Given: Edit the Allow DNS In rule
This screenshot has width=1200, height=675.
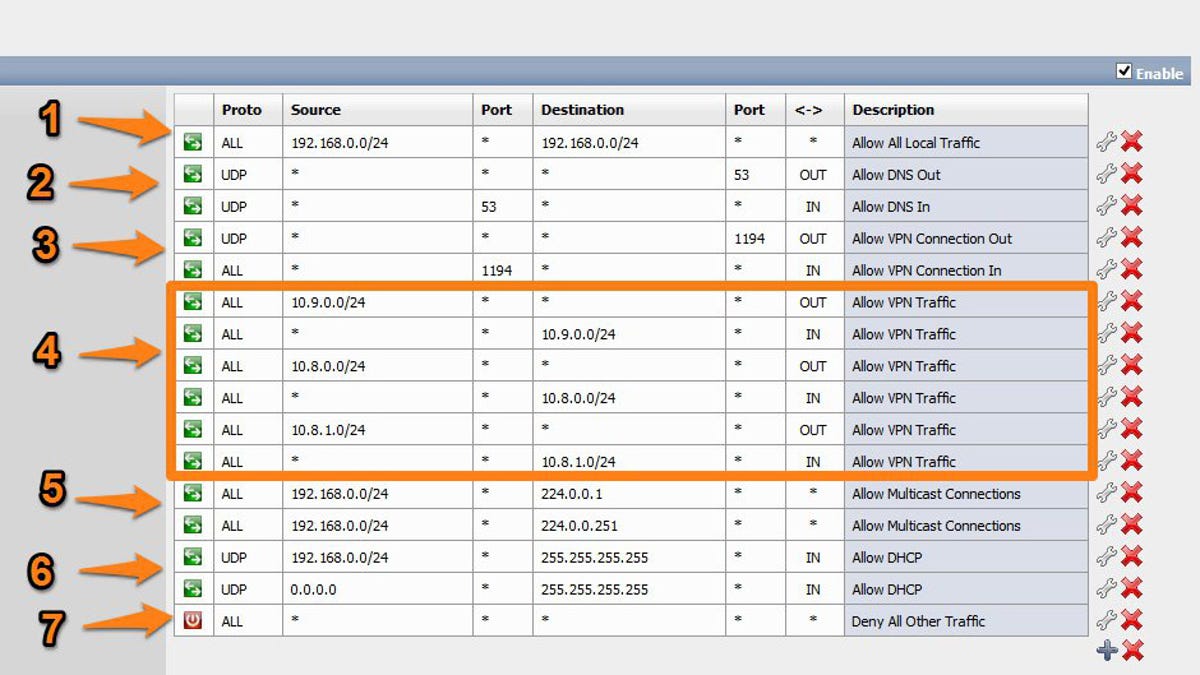Looking at the screenshot, I should click(1106, 206).
